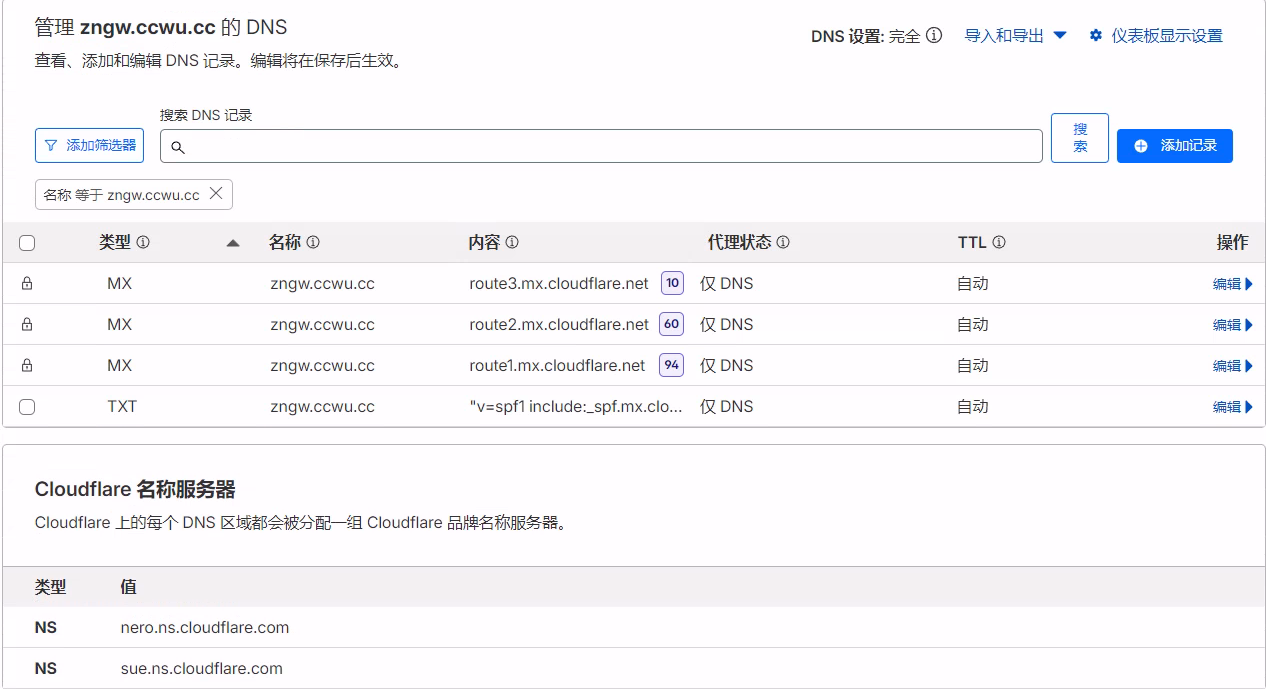Click the info icon beside 类型 column header
This screenshot has height=689, width=1266.
click(x=143, y=243)
